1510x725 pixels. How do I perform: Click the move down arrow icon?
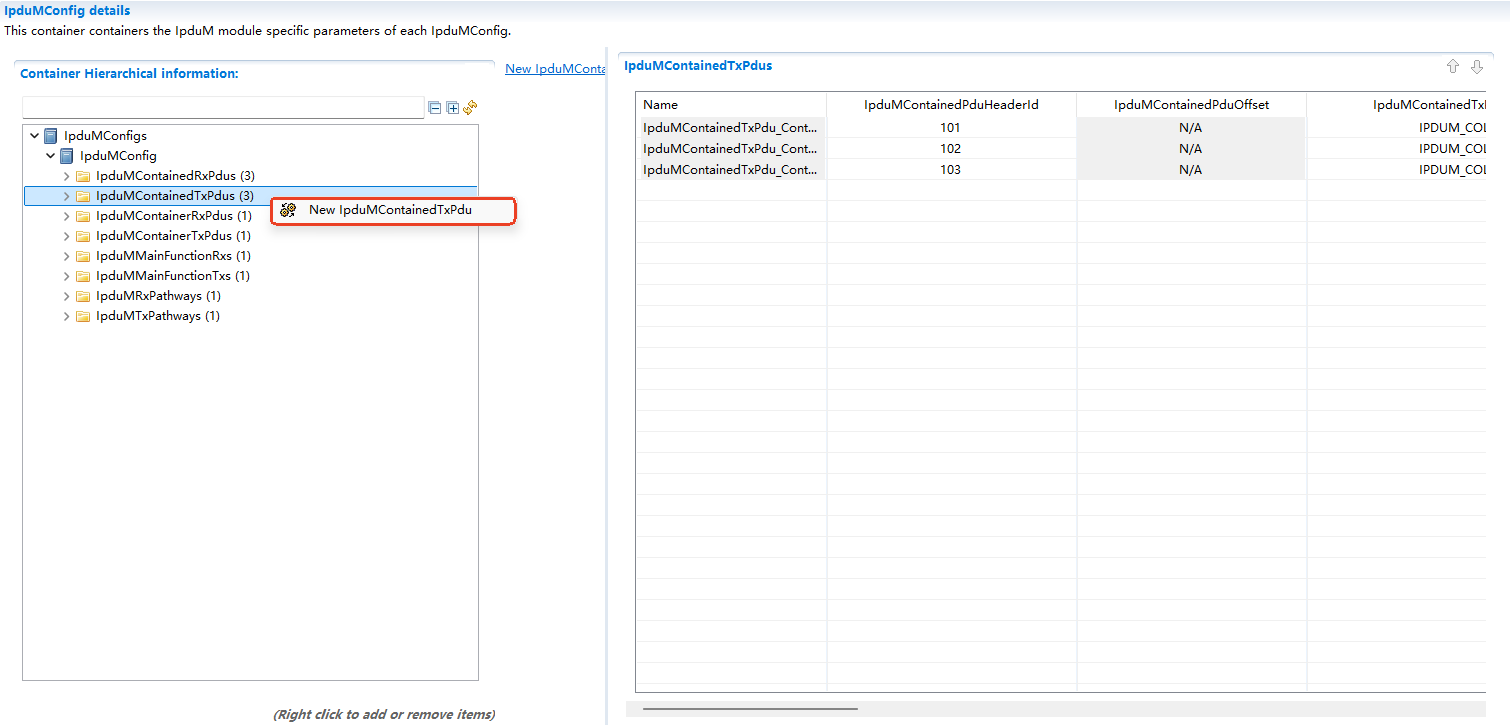[x=1477, y=67]
